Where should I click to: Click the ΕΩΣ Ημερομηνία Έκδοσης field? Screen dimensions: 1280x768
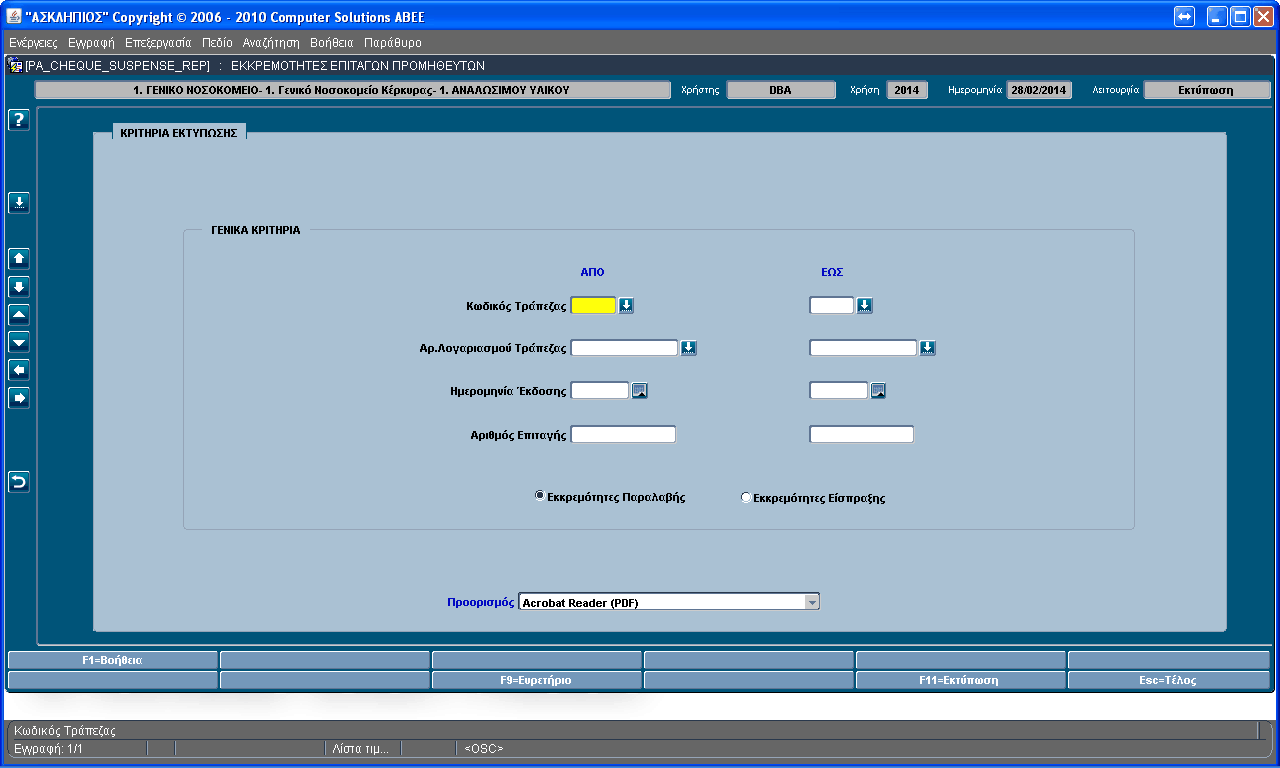[x=839, y=391]
